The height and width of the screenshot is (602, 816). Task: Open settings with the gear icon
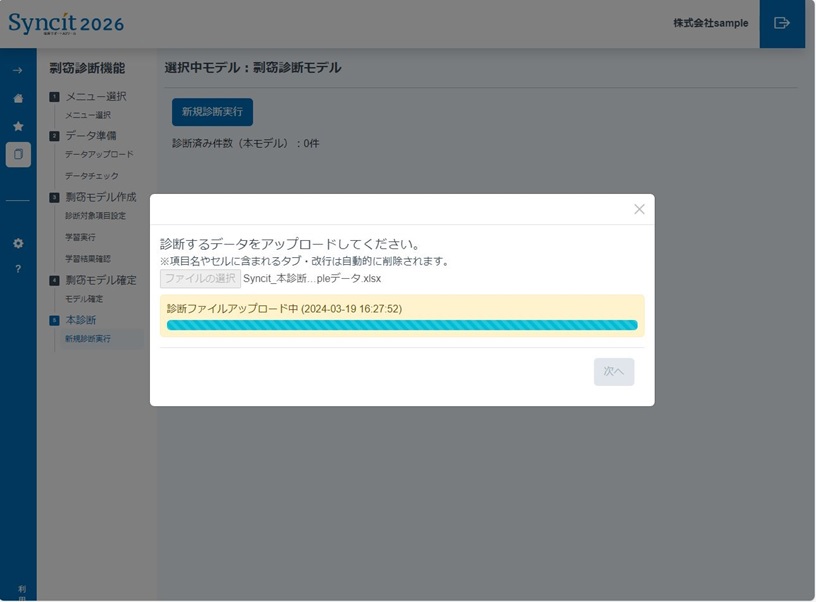[18, 243]
